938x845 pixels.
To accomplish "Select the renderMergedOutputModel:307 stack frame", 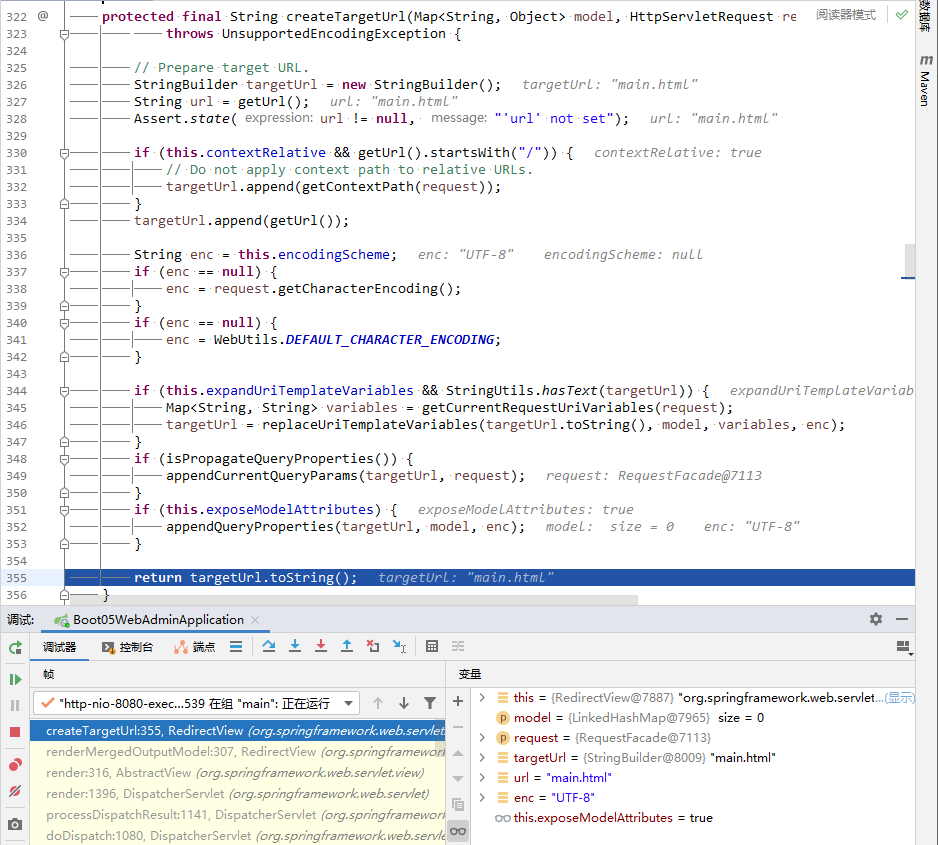I will coord(237,752).
